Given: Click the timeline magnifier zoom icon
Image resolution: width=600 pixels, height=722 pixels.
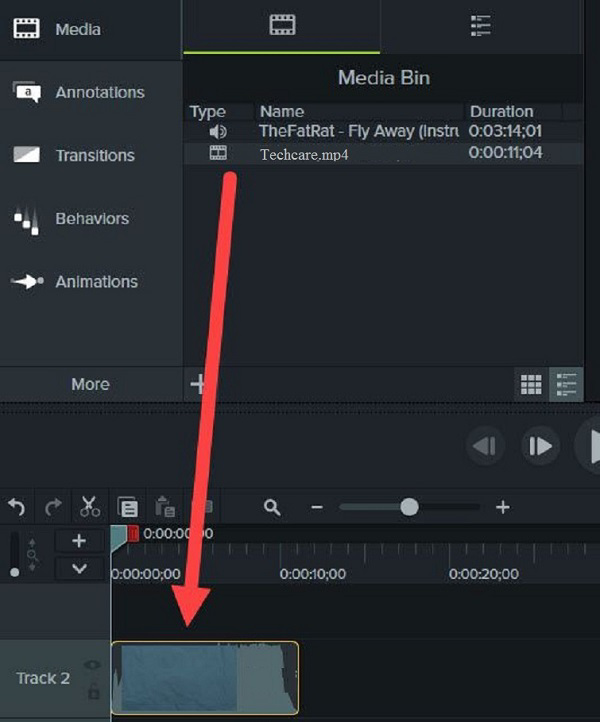Looking at the screenshot, I should [272, 507].
